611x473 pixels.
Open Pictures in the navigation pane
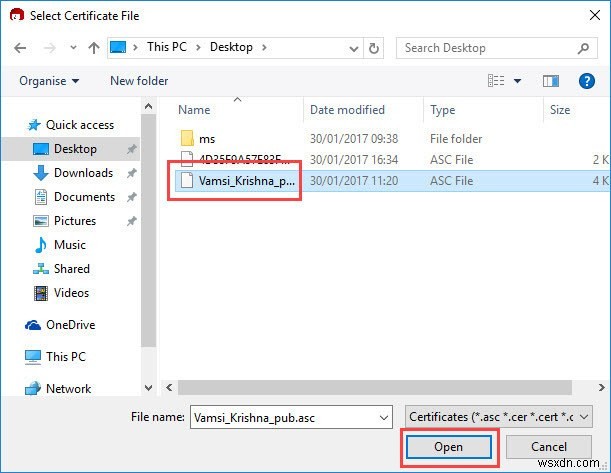(75, 221)
